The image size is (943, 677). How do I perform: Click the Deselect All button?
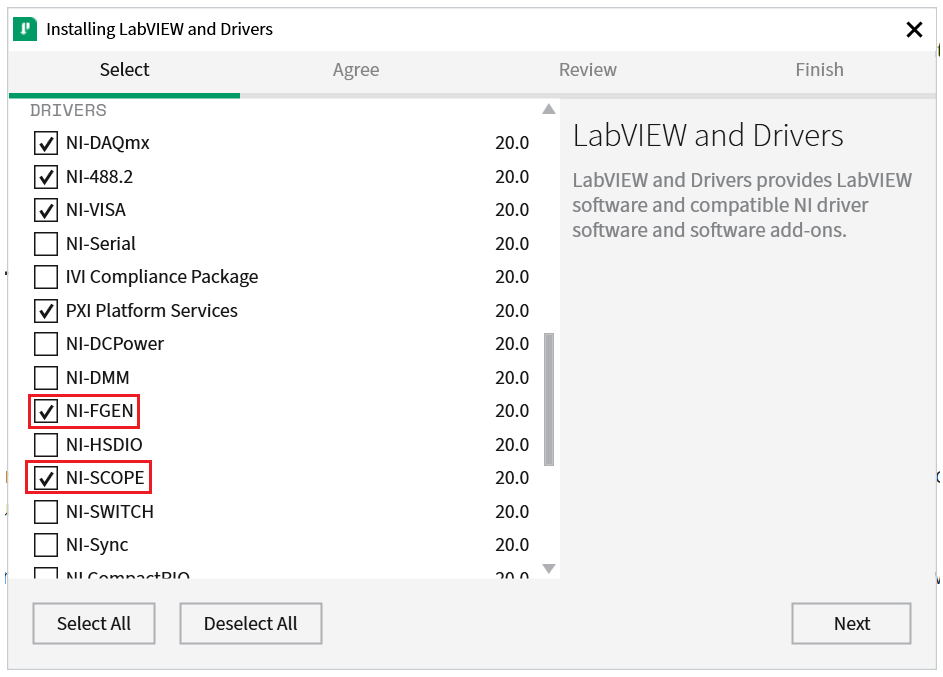(x=251, y=623)
